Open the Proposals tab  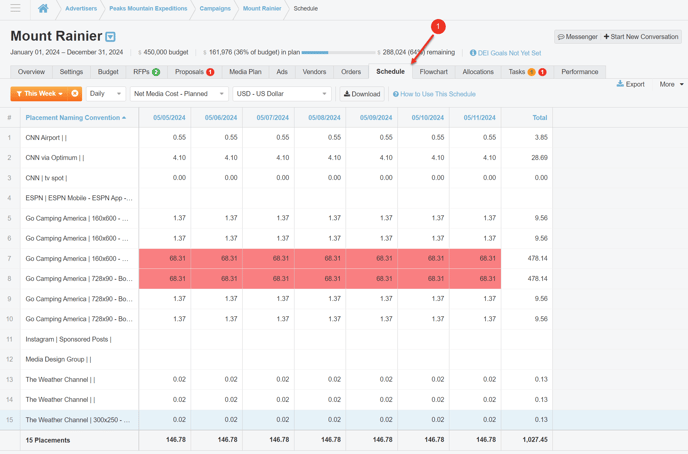click(194, 72)
